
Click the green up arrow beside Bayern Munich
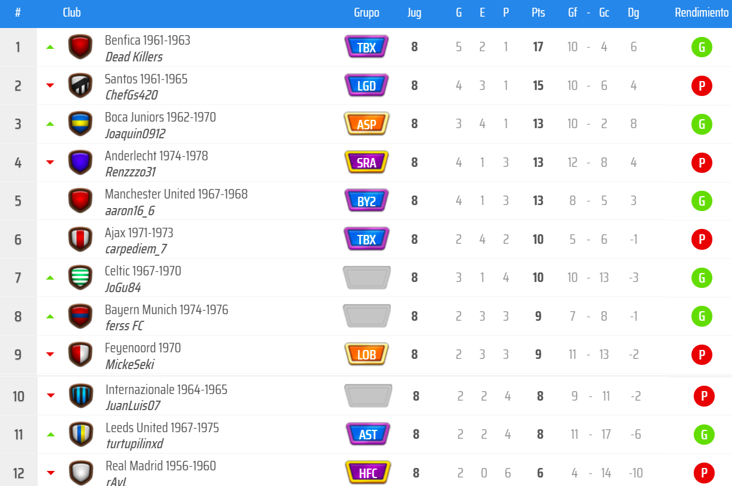50,317
